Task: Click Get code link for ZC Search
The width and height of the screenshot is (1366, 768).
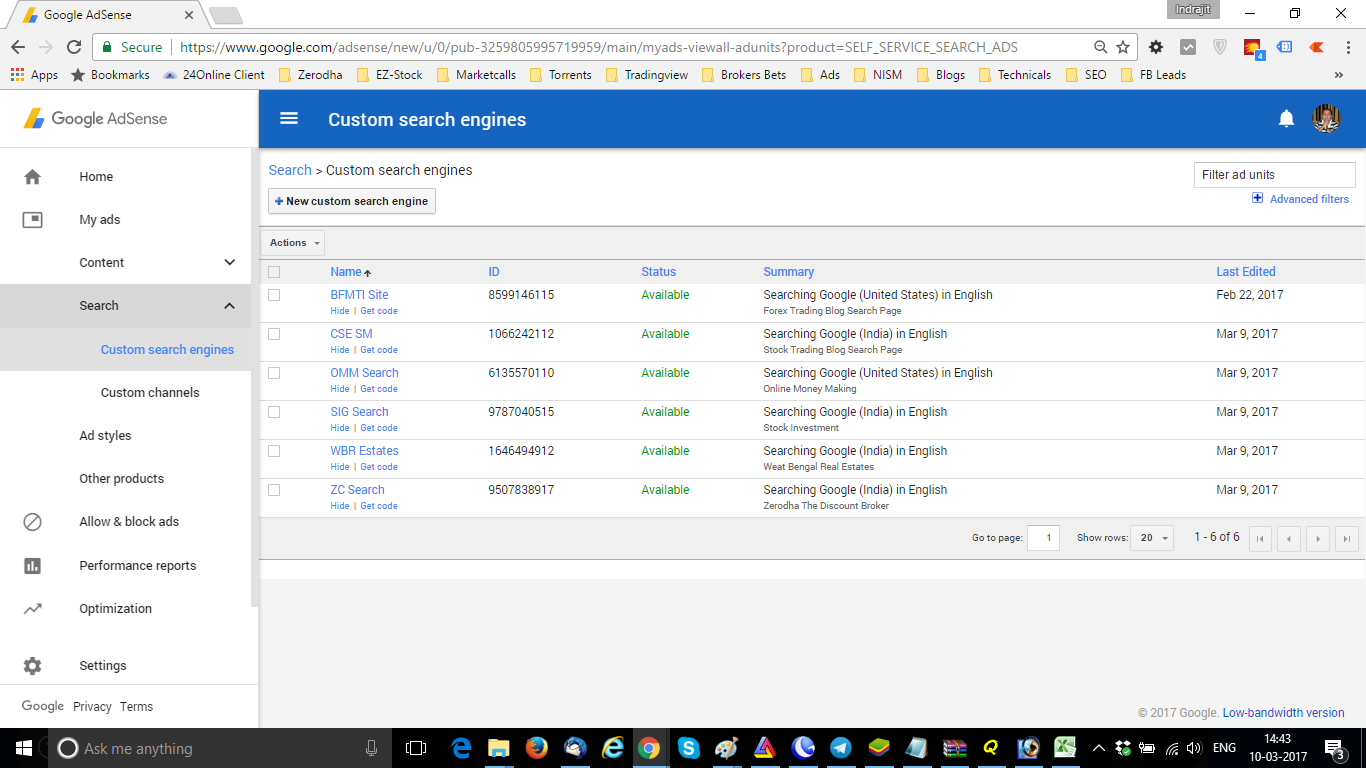Action: (379, 506)
